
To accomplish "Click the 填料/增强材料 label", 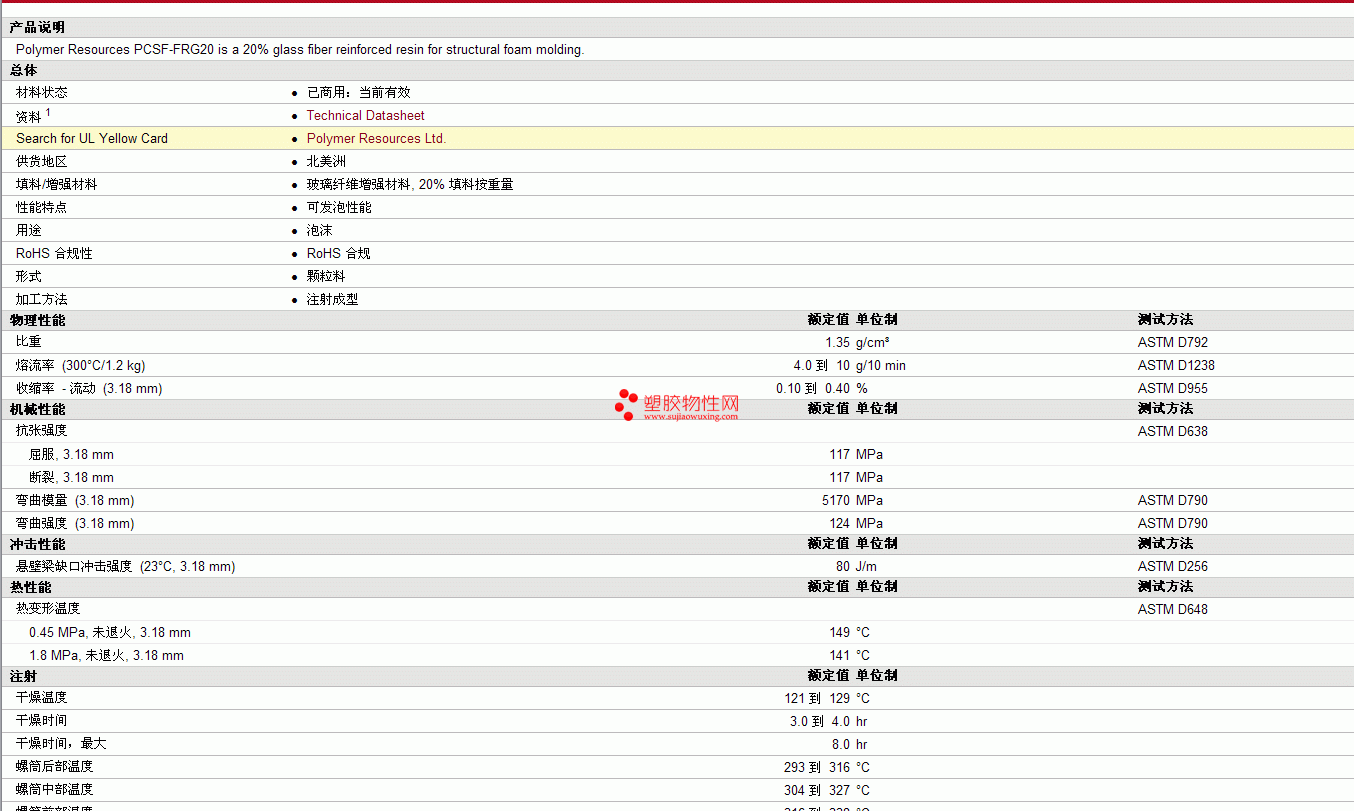I will coord(57,184).
